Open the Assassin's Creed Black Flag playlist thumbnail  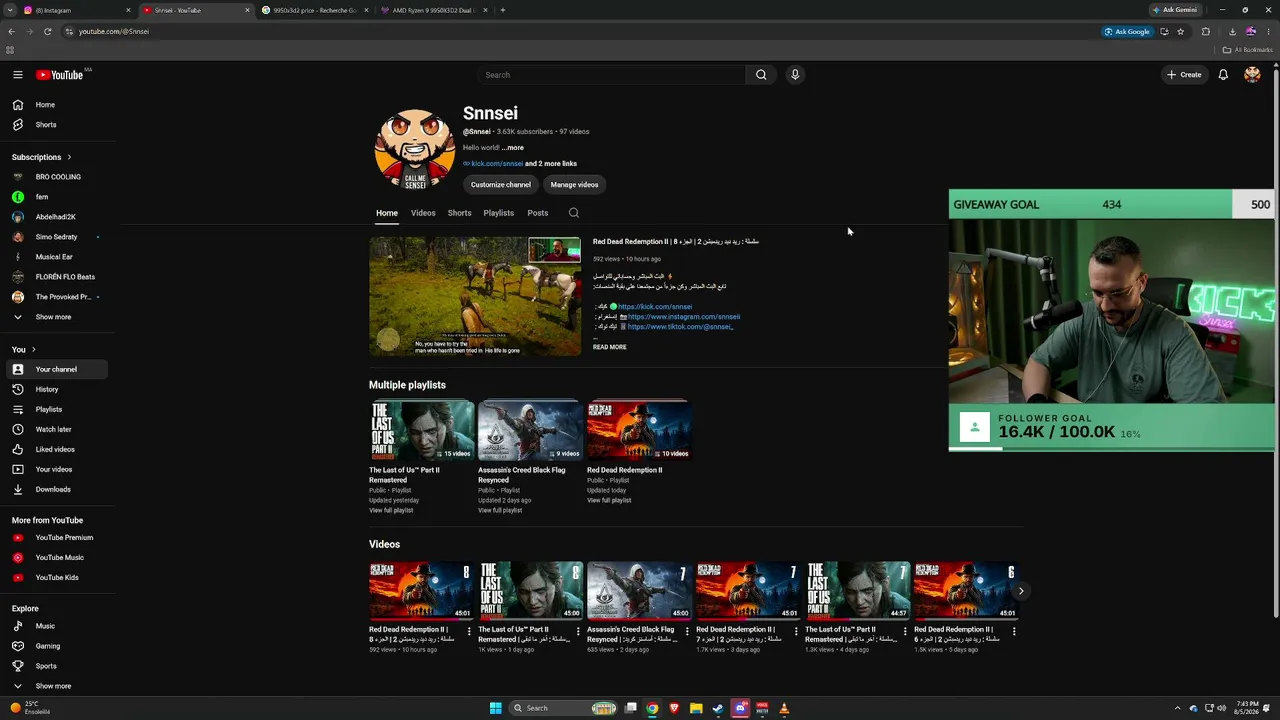530,430
